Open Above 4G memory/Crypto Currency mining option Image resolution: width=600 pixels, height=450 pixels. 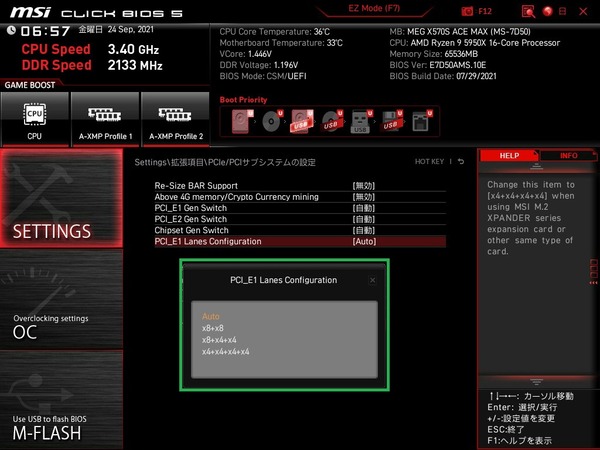pyautogui.click(x=300, y=197)
